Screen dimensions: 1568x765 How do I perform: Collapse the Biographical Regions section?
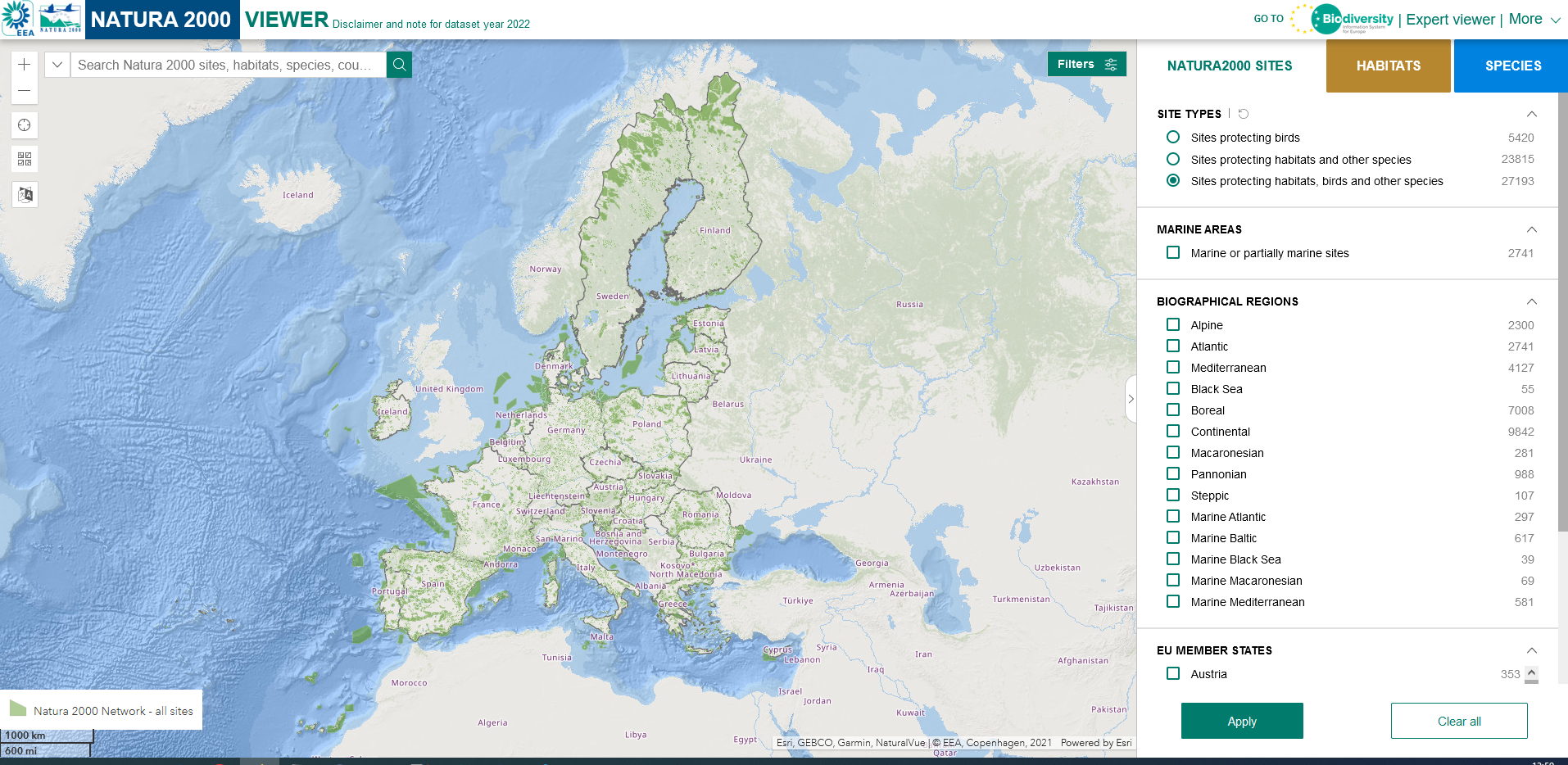(x=1531, y=301)
